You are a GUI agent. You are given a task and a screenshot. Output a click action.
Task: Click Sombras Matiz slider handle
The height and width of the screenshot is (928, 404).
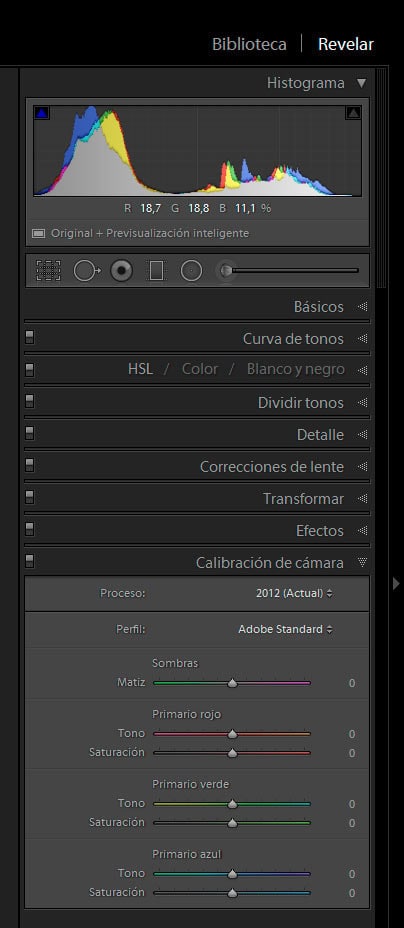(x=232, y=683)
